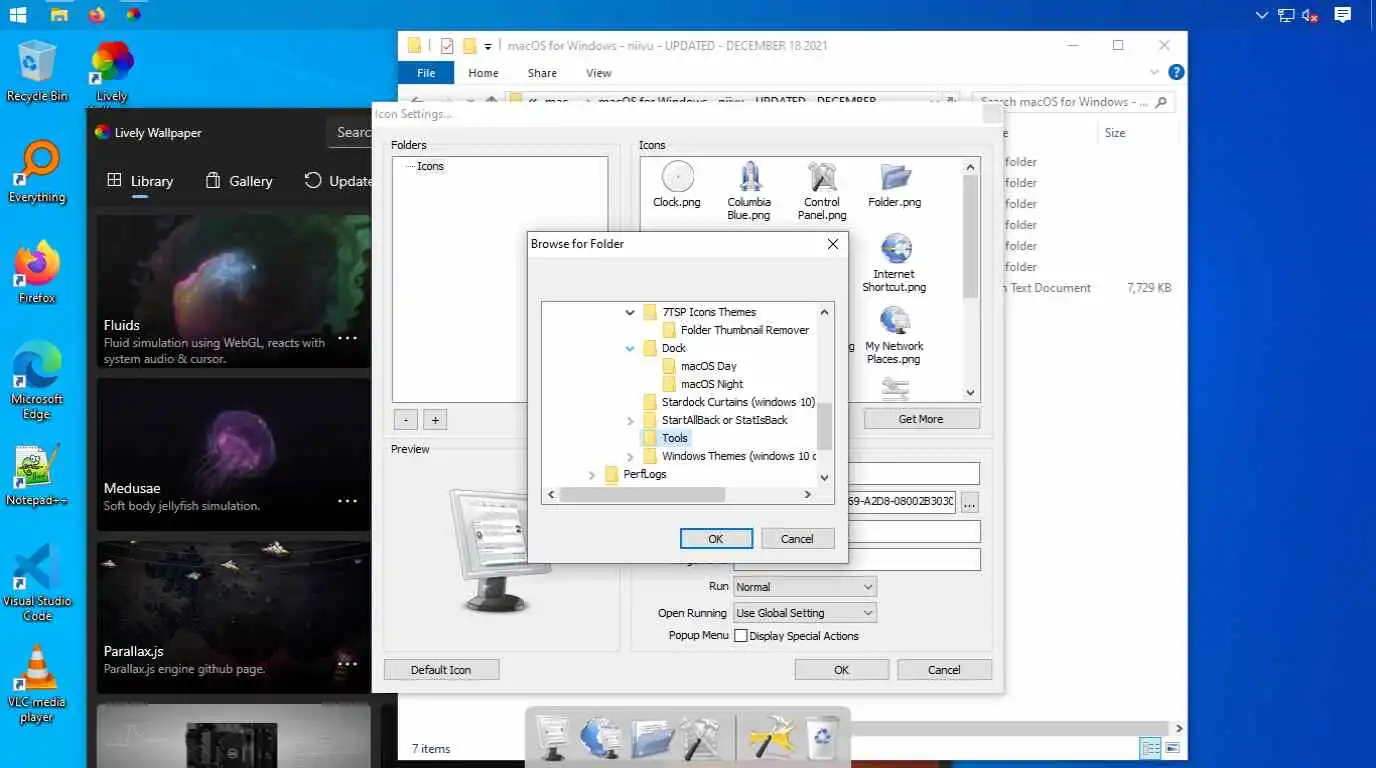Click the minus button under Folders
Viewport: 1376px width, 768px height.
pos(405,420)
